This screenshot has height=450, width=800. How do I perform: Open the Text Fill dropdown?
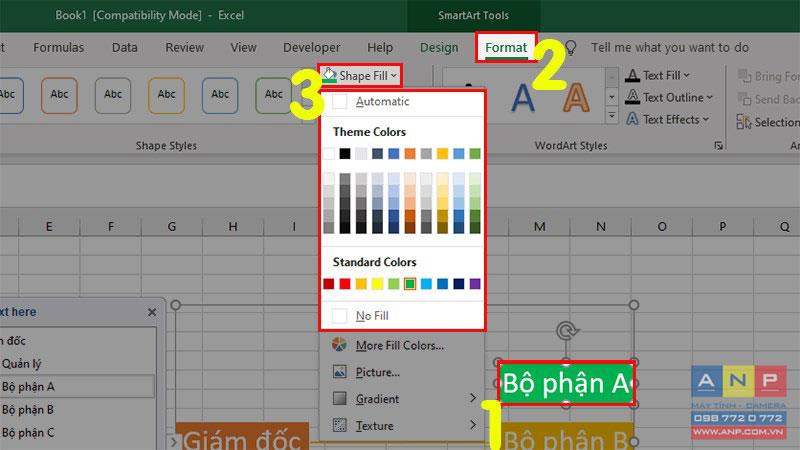(658, 76)
